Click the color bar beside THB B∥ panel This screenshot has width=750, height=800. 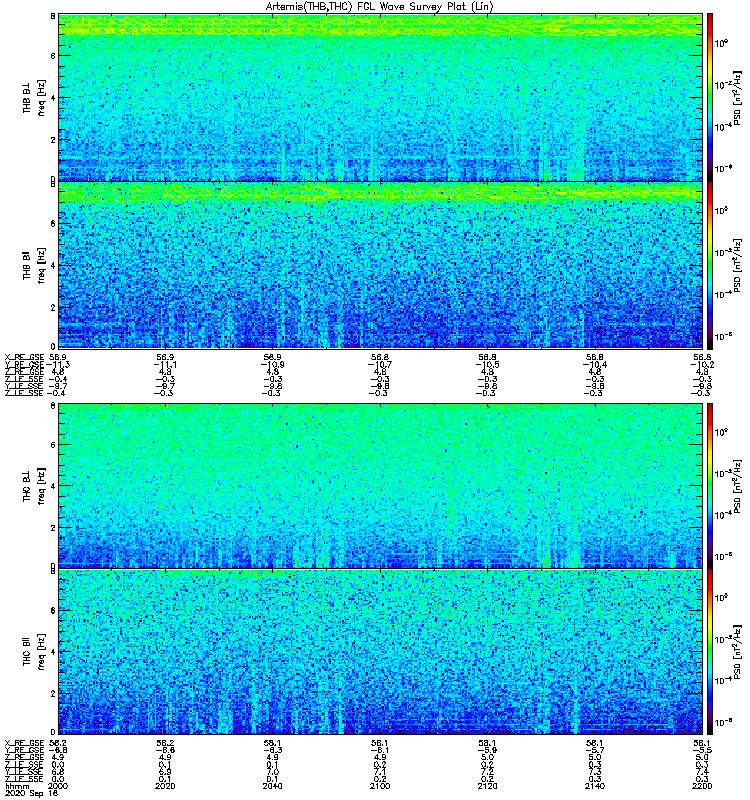coord(710,265)
